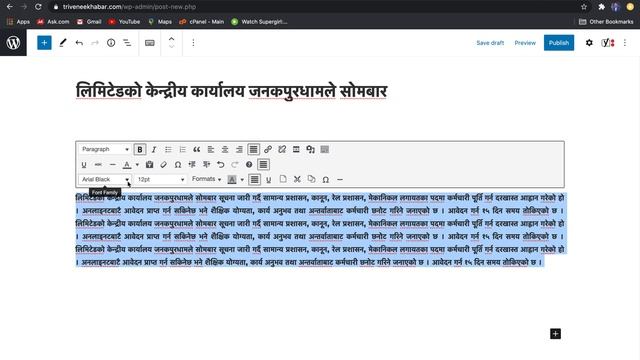
Task: Click the New document icon
Action: [x=283, y=179]
